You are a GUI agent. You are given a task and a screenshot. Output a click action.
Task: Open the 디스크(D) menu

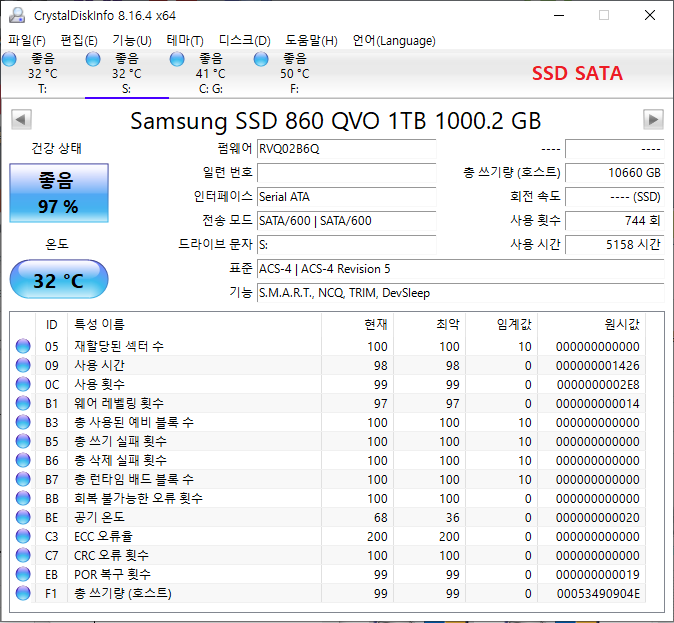pos(245,40)
